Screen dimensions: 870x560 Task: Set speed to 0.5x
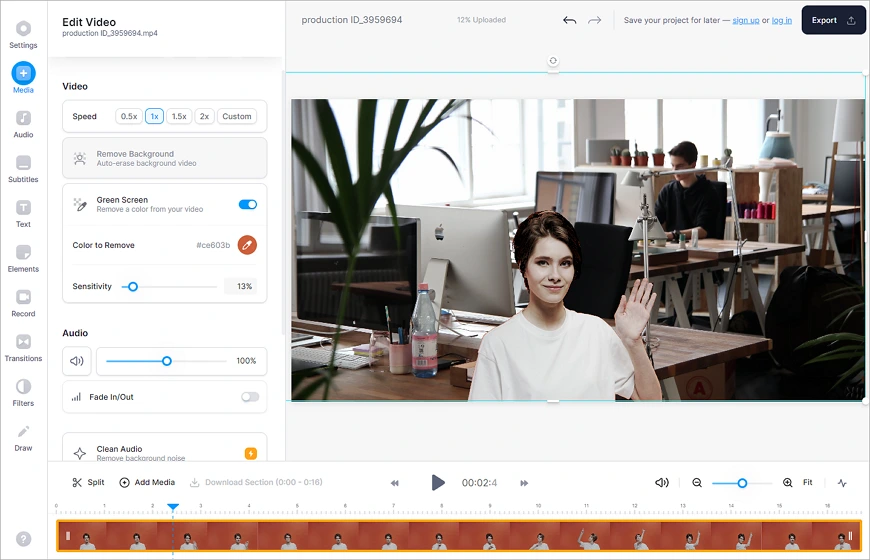pos(129,116)
